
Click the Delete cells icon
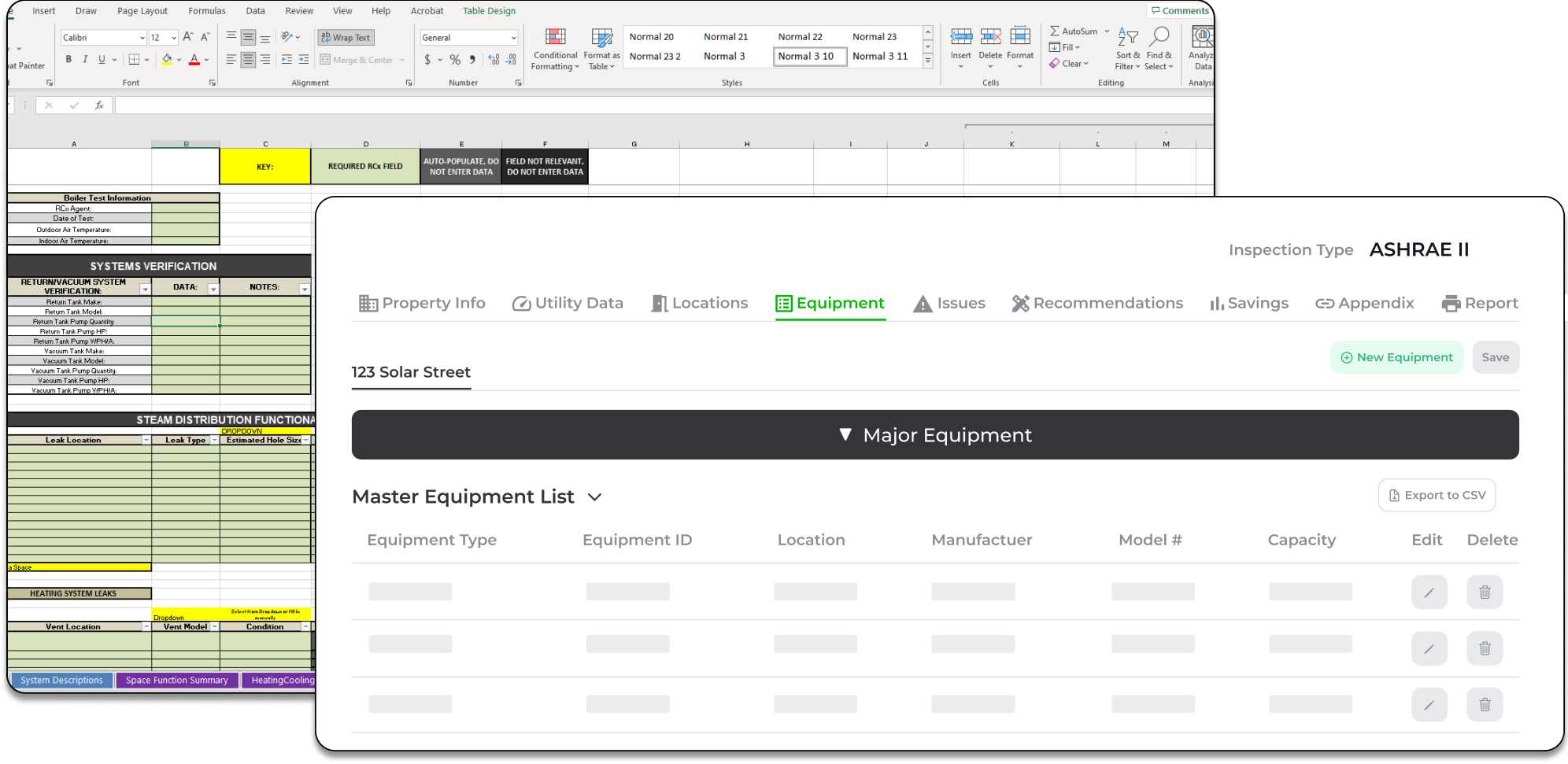click(990, 38)
